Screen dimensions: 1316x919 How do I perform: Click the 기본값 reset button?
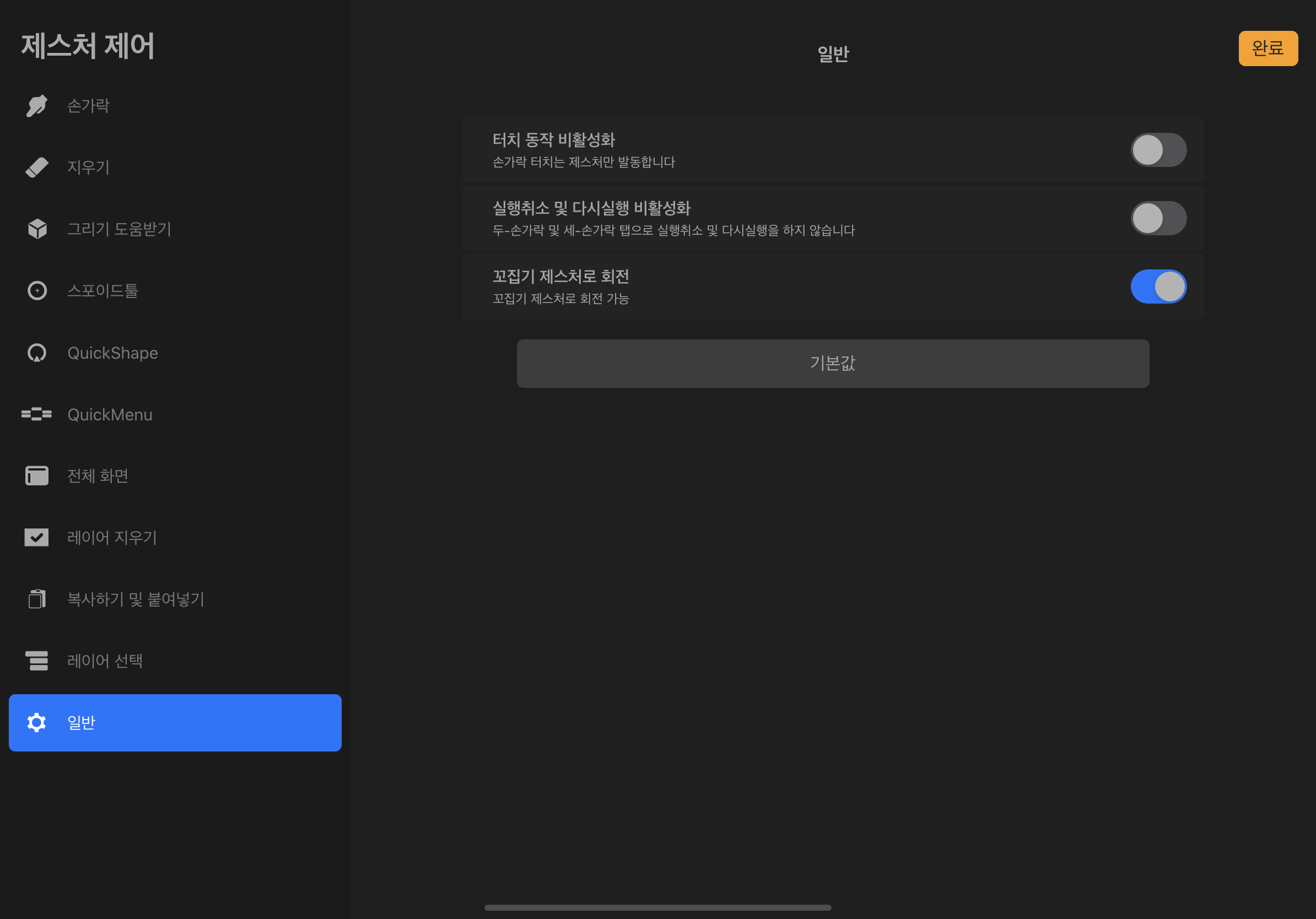tap(832, 363)
